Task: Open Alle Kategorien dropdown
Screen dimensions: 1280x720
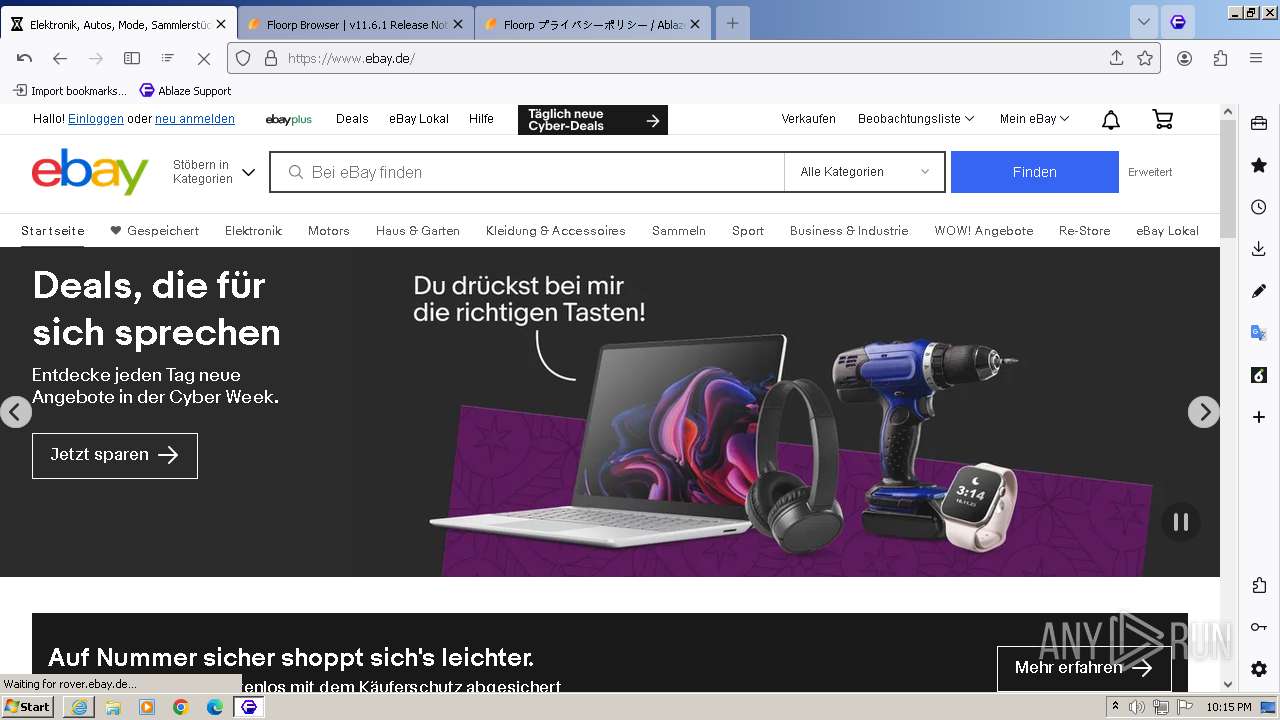Action: (864, 172)
